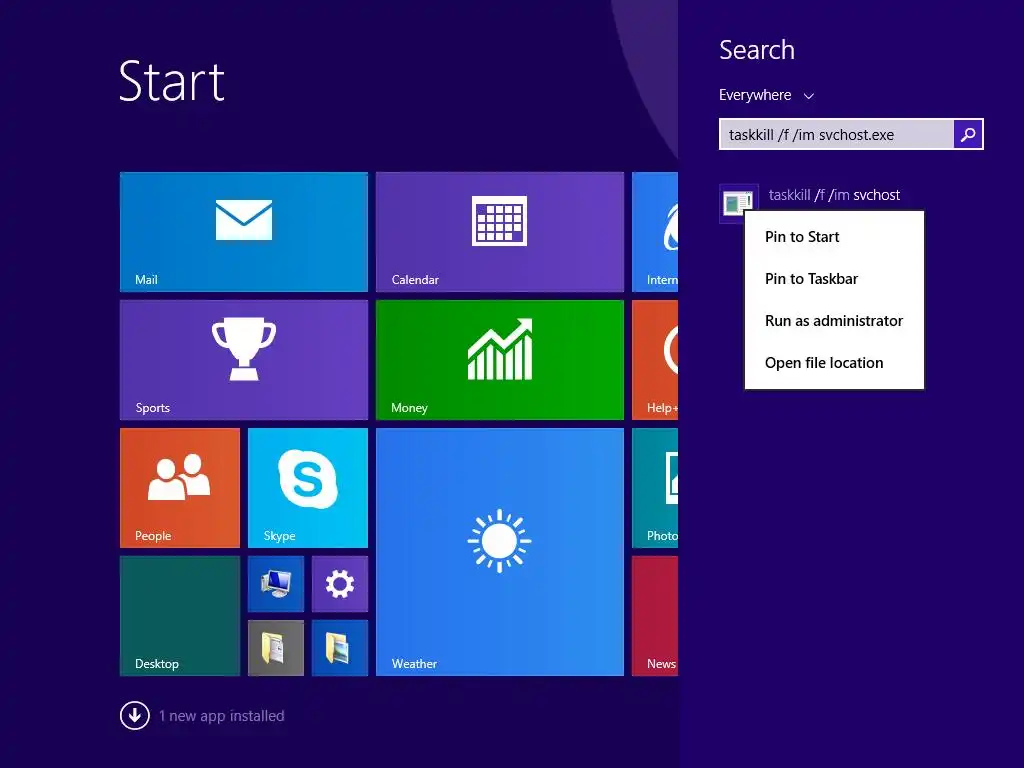Click the down arrow apps view button
The width and height of the screenshot is (1024, 768).
tap(135, 715)
